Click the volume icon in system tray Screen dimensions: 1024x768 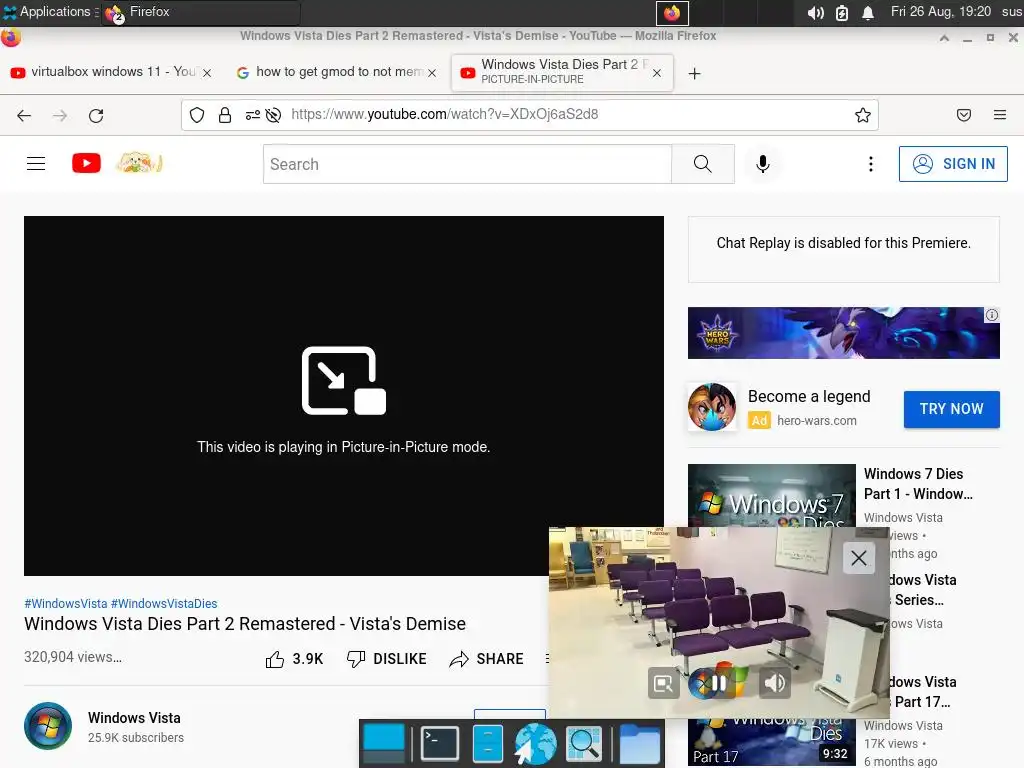[x=815, y=12]
